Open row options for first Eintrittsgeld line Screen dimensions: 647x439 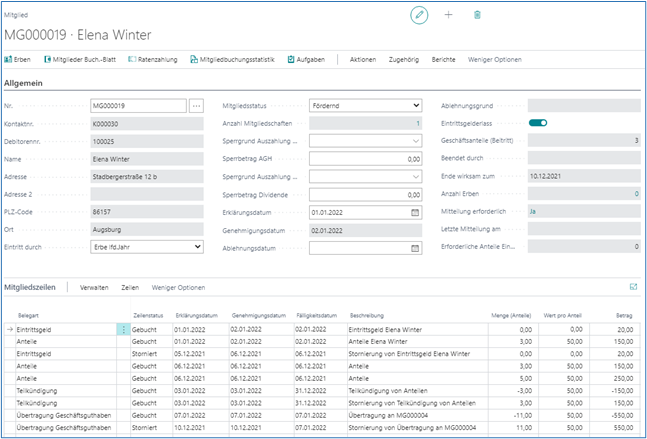coord(124,328)
